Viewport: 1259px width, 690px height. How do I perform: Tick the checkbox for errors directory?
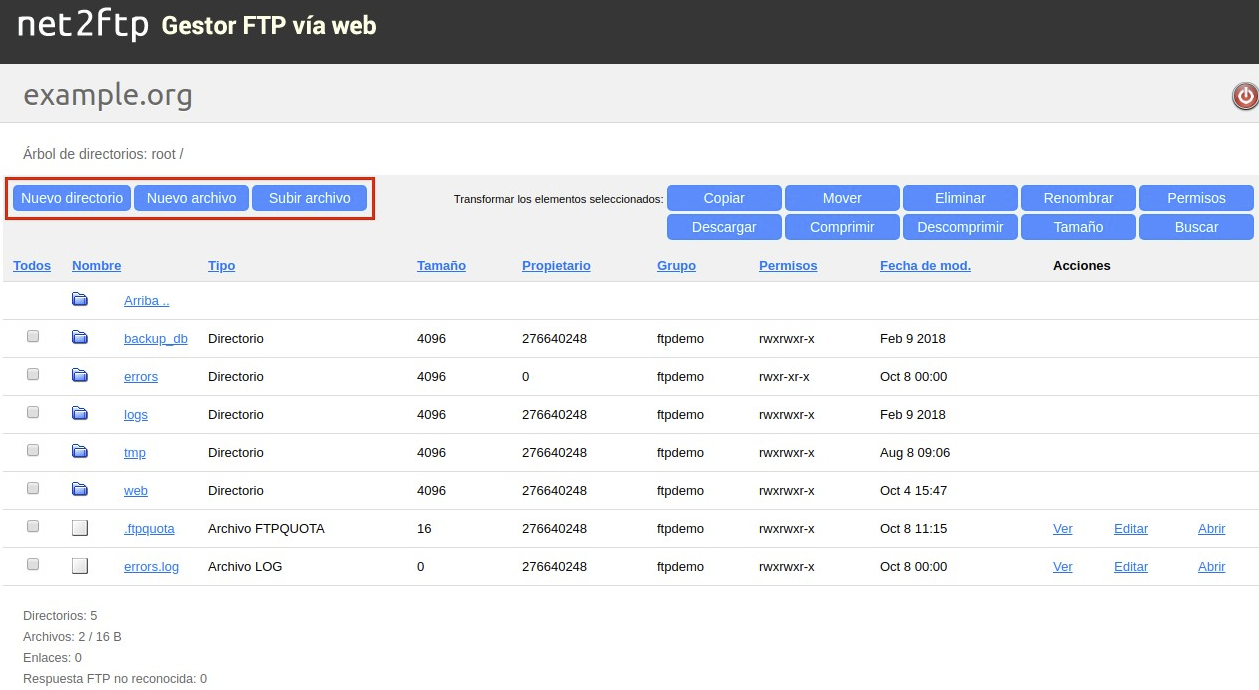pos(33,375)
